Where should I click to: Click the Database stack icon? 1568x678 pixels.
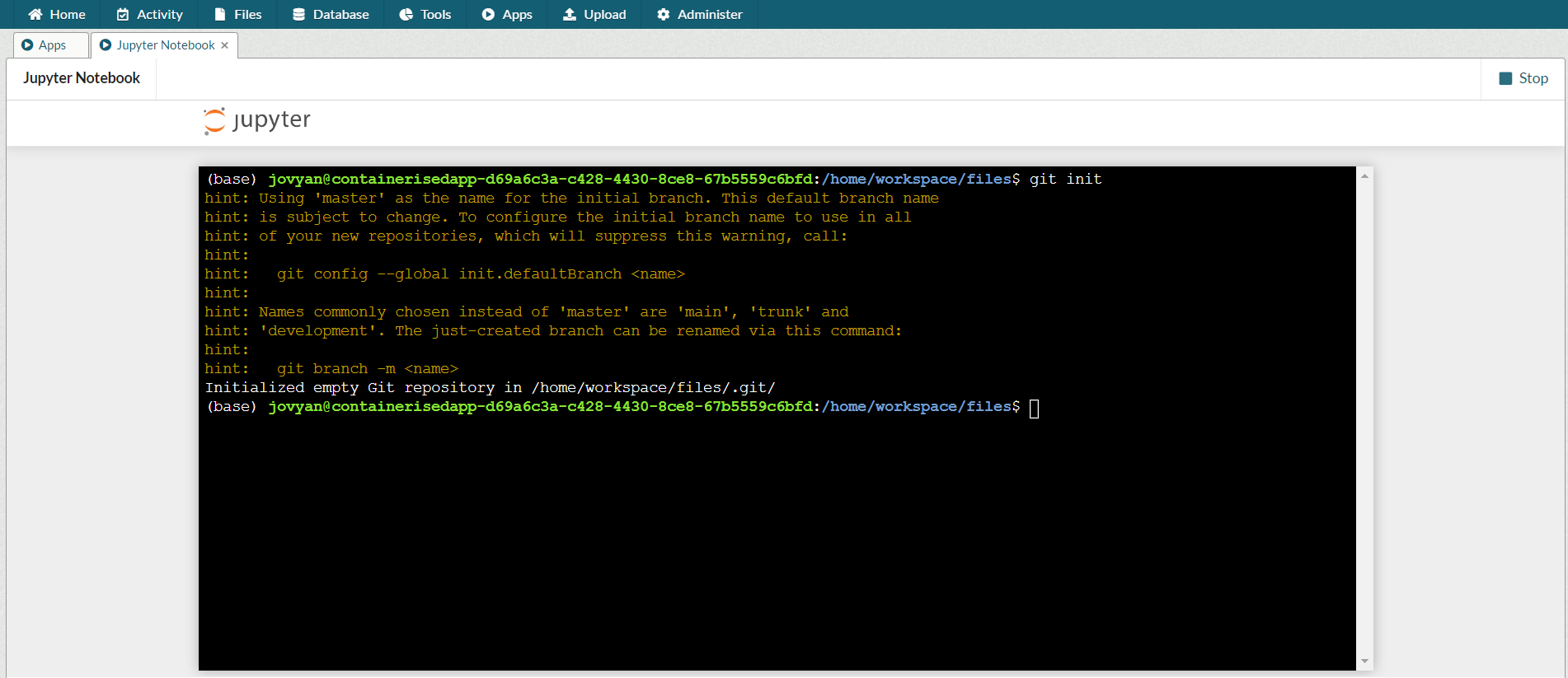[x=298, y=14]
